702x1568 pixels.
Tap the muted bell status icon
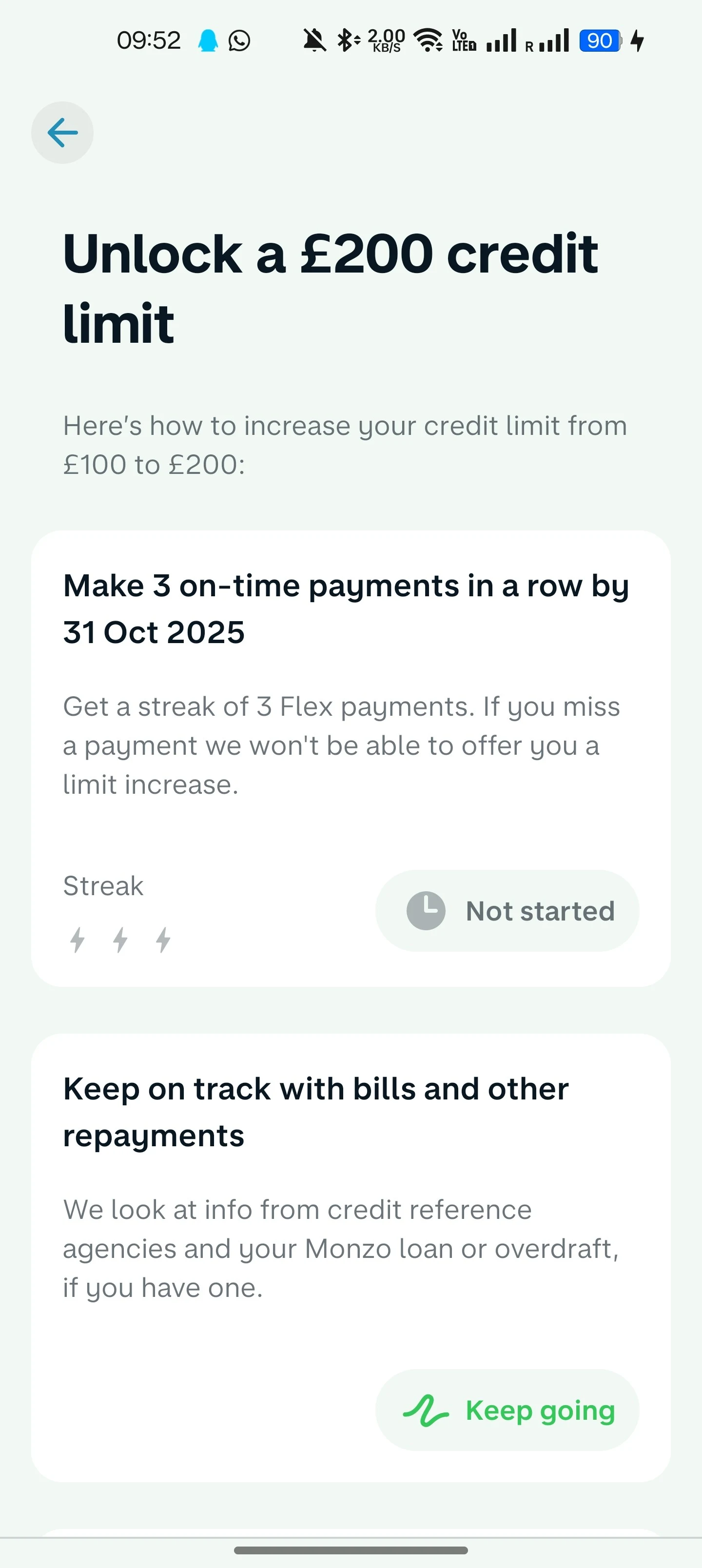pyautogui.click(x=315, y=41)
